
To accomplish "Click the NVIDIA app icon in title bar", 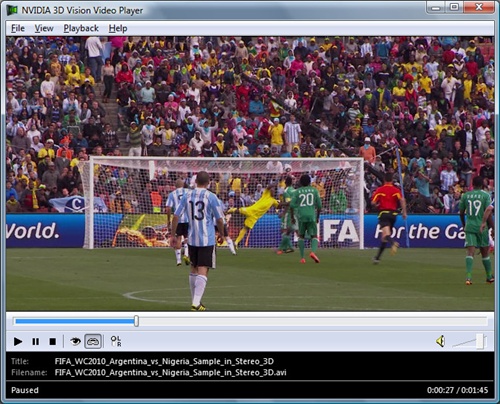I will [12, 10].
